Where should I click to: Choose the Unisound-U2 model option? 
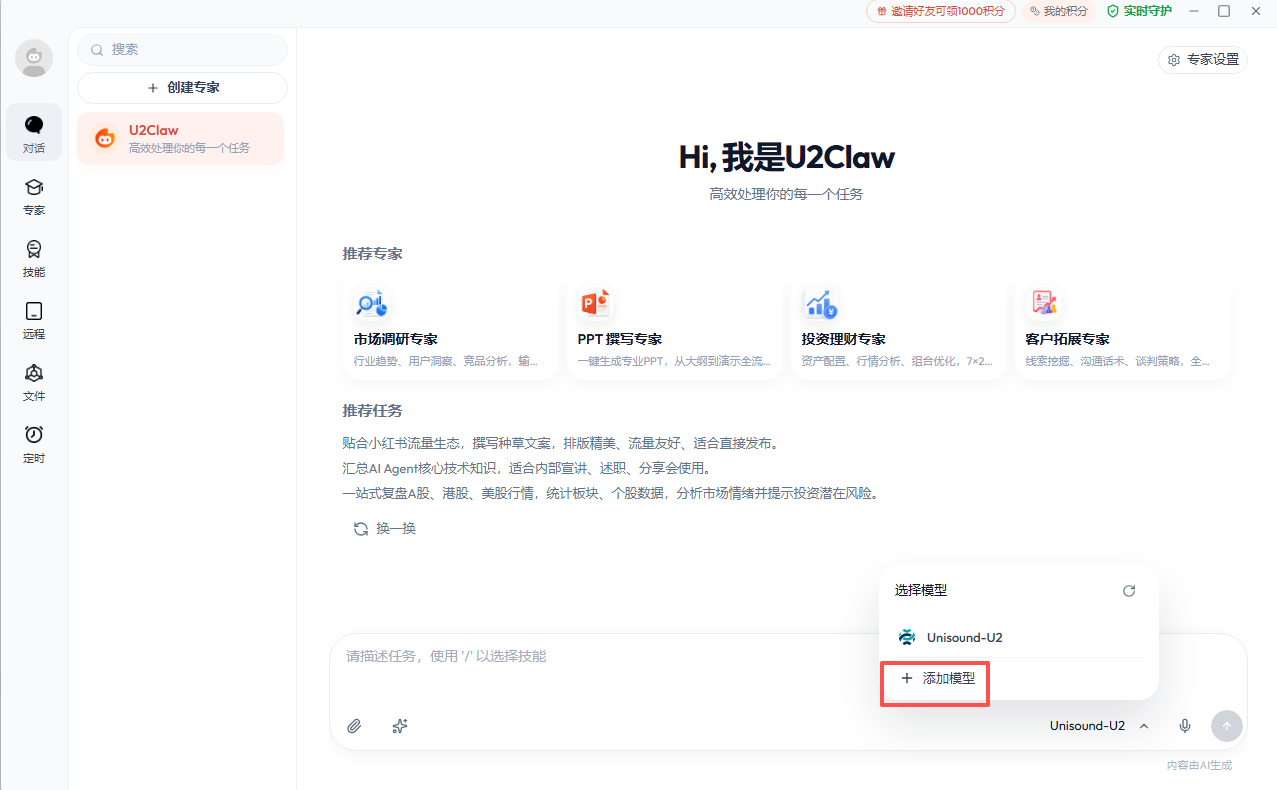[x=1018, y=637]
